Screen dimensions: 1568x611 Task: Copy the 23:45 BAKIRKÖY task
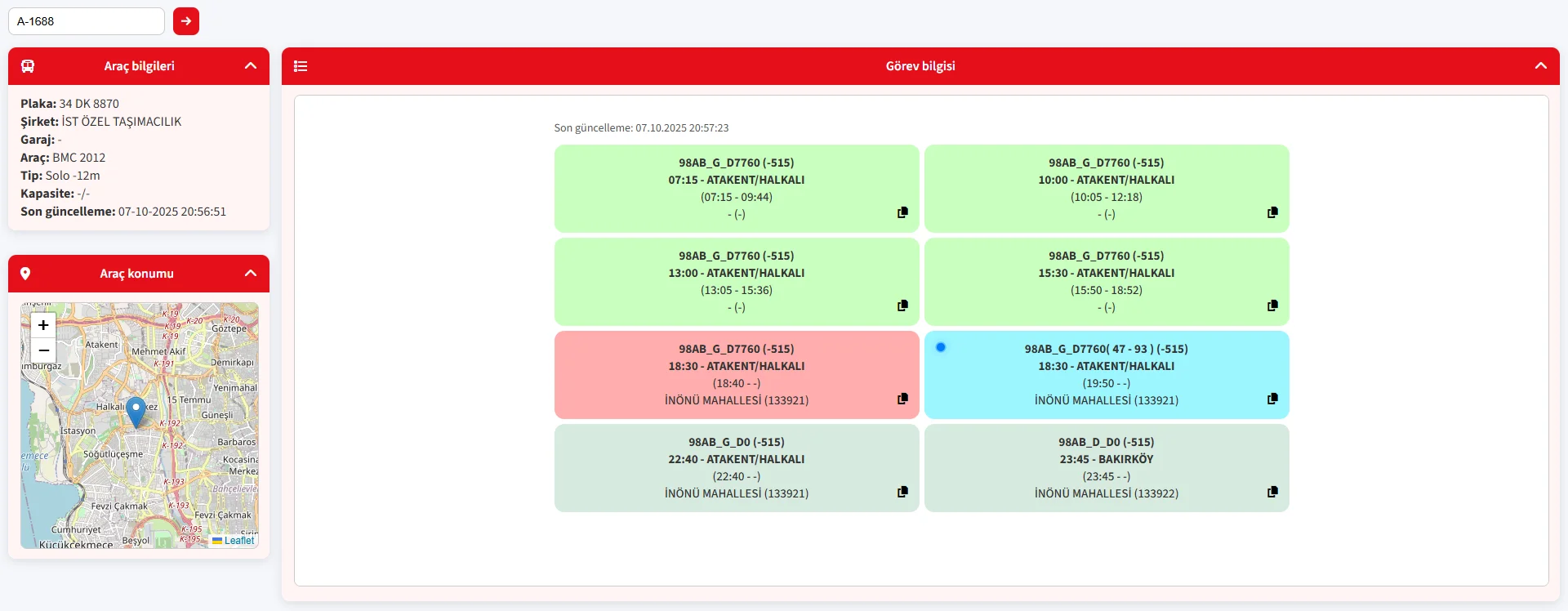point(1272,492)
